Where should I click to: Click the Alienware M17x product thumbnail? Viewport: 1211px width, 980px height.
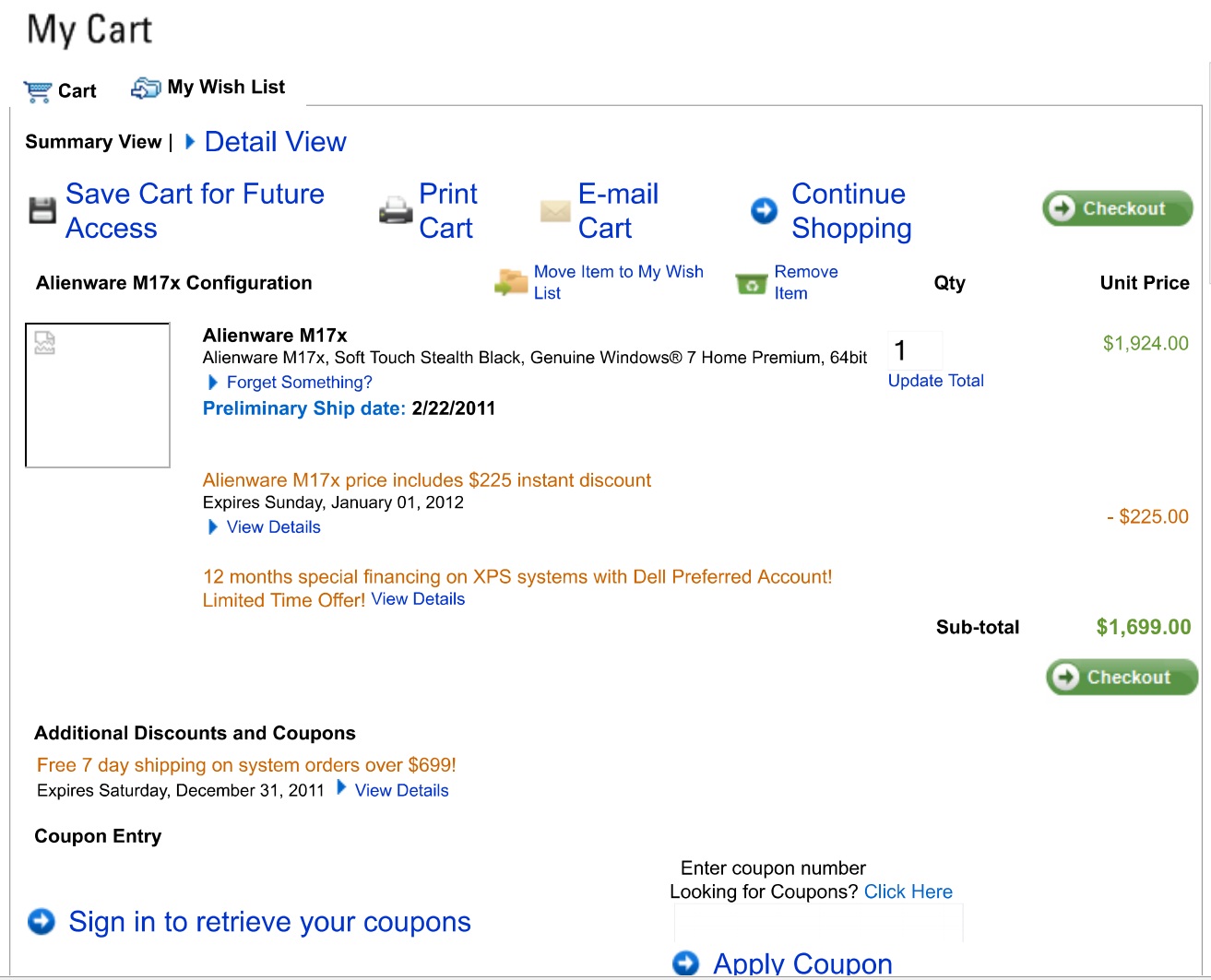[98, 395]
